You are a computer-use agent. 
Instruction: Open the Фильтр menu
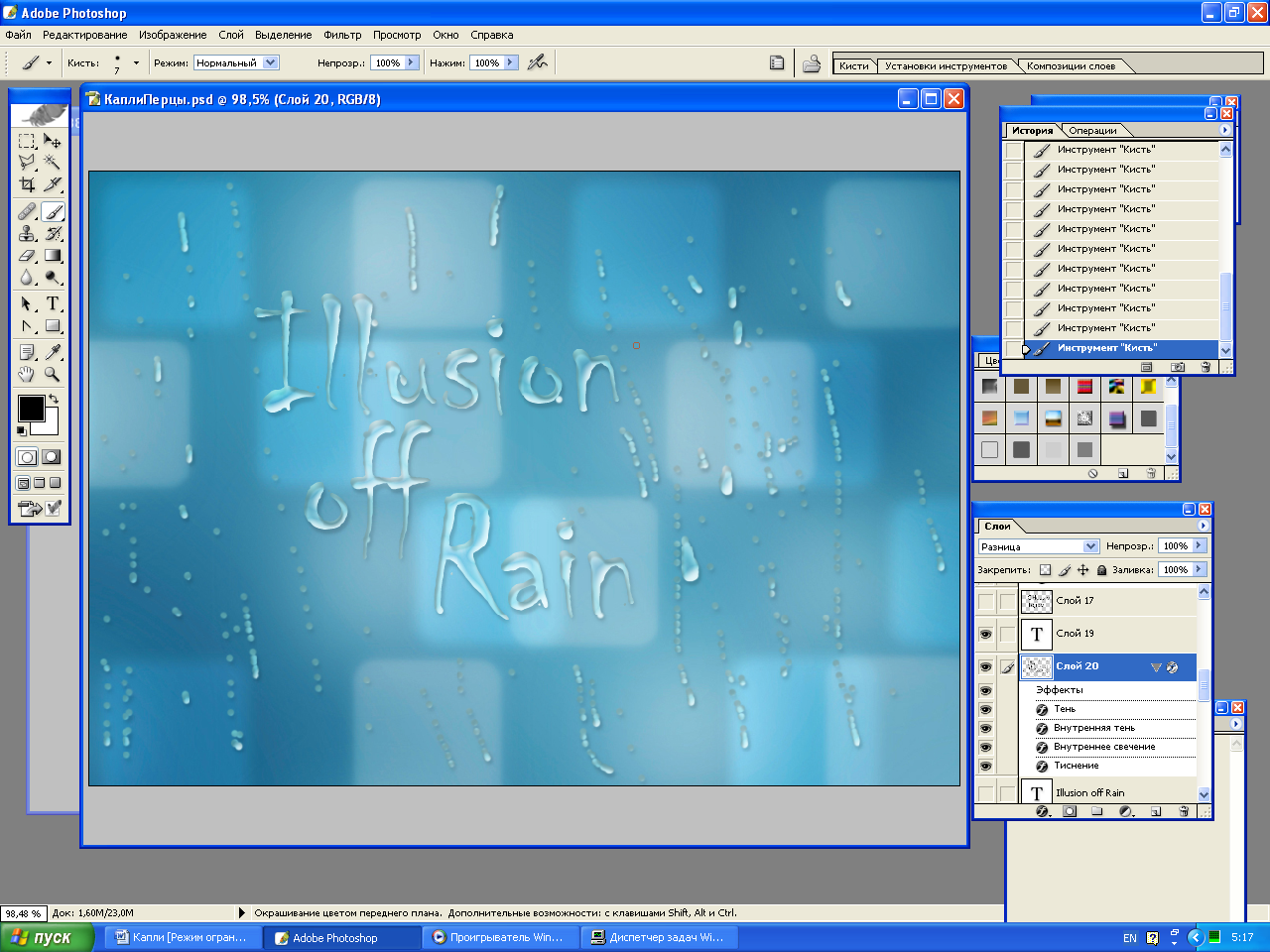coord(342,35)
